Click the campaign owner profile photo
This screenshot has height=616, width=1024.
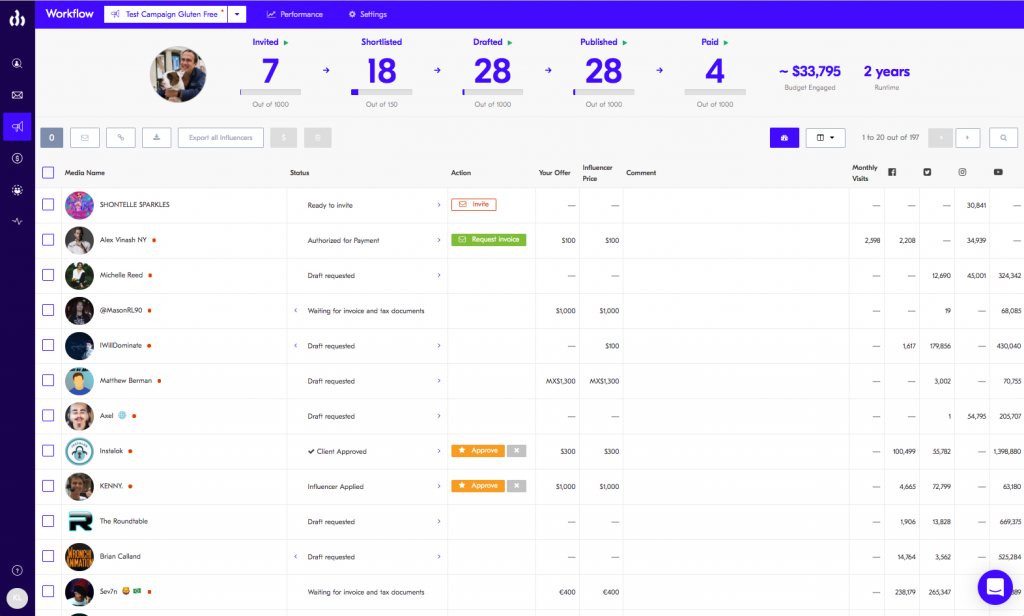[x=178, y=74]
